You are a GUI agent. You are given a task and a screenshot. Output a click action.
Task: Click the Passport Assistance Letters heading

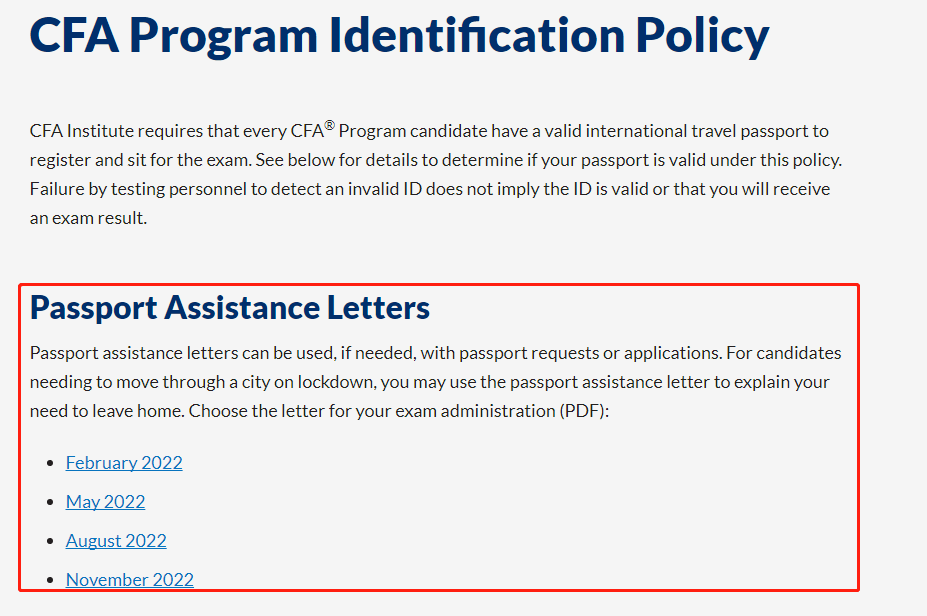tap(230, 308)
